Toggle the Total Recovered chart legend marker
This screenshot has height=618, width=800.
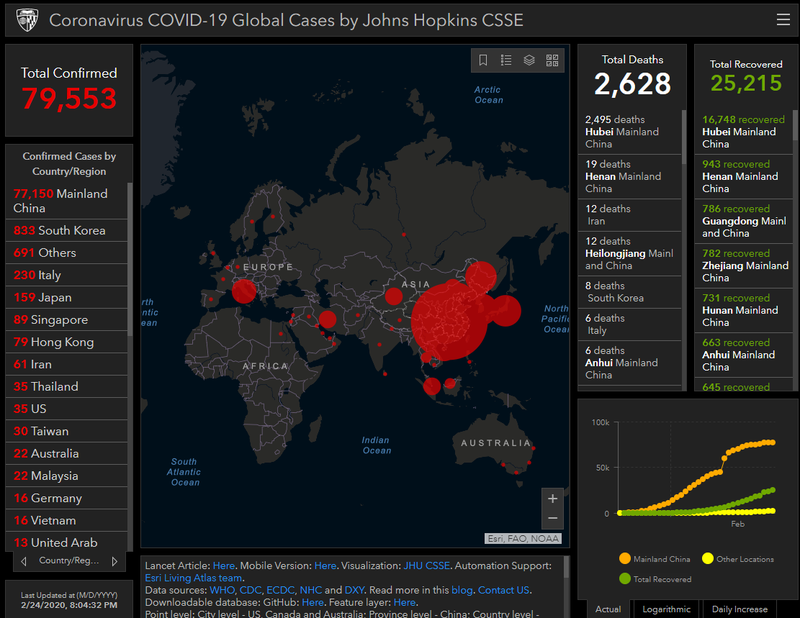click(624, 579)
